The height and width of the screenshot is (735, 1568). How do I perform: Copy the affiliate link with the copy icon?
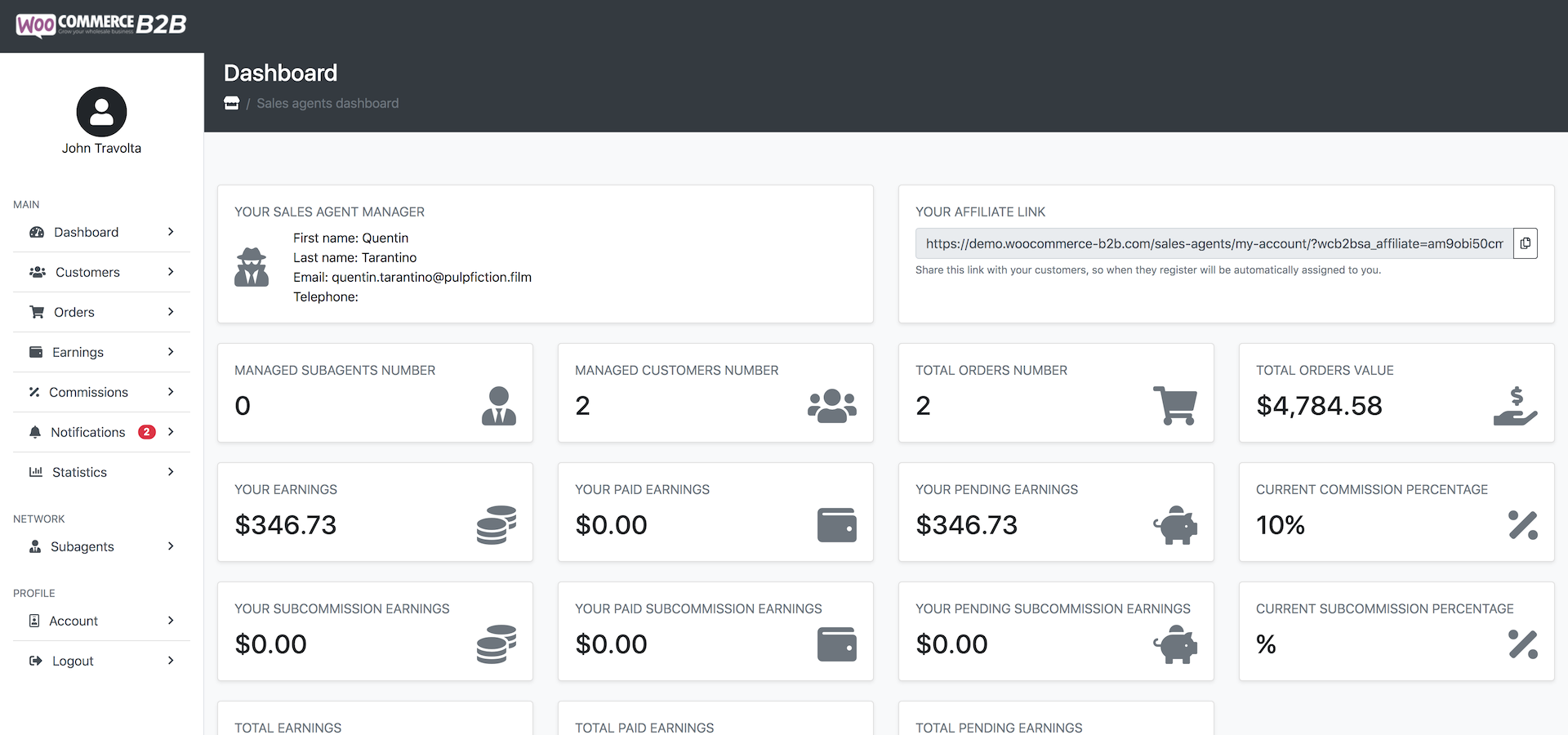coord(1525,243)
